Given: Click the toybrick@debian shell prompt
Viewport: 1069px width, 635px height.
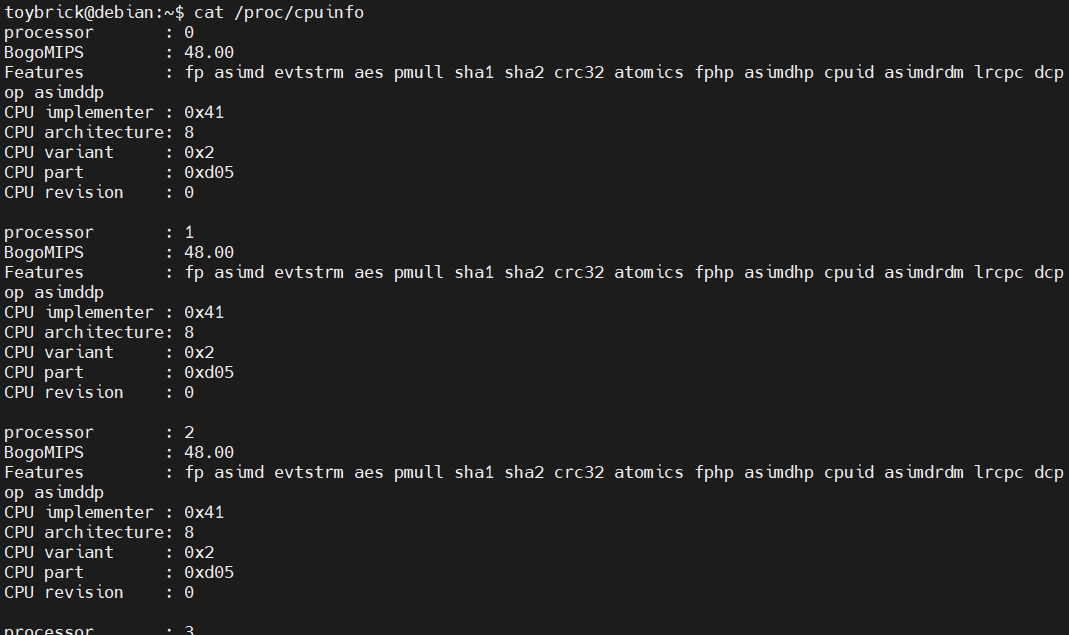Looking at the screenshot, I should 94,13.
